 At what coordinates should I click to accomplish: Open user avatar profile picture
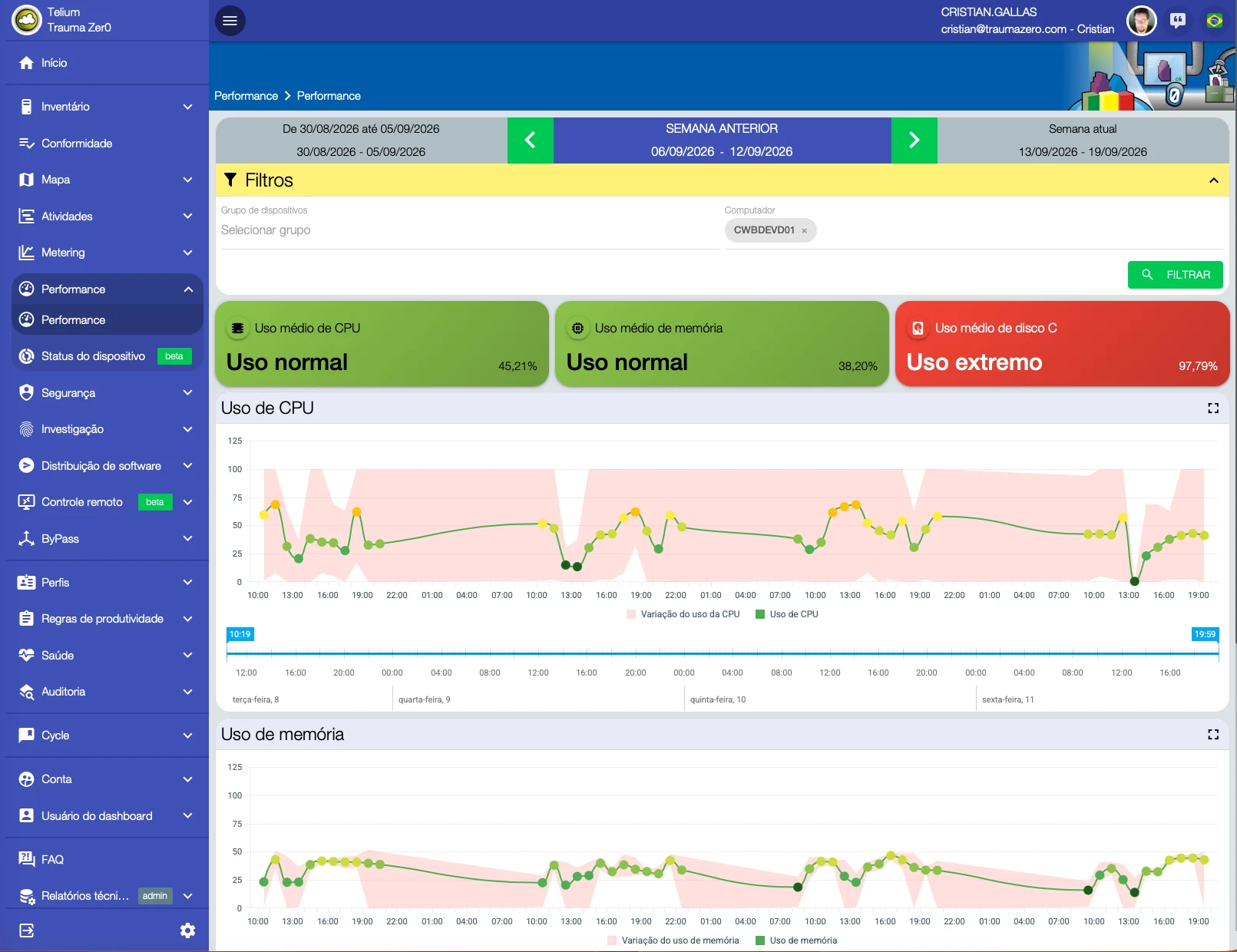click(x=1142, y=21)
